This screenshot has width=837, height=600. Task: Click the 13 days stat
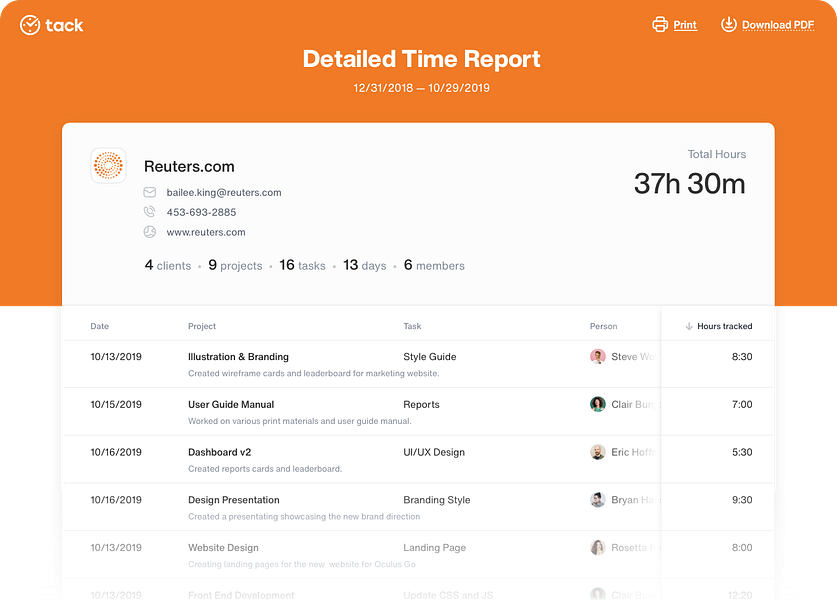pos(365,265)
